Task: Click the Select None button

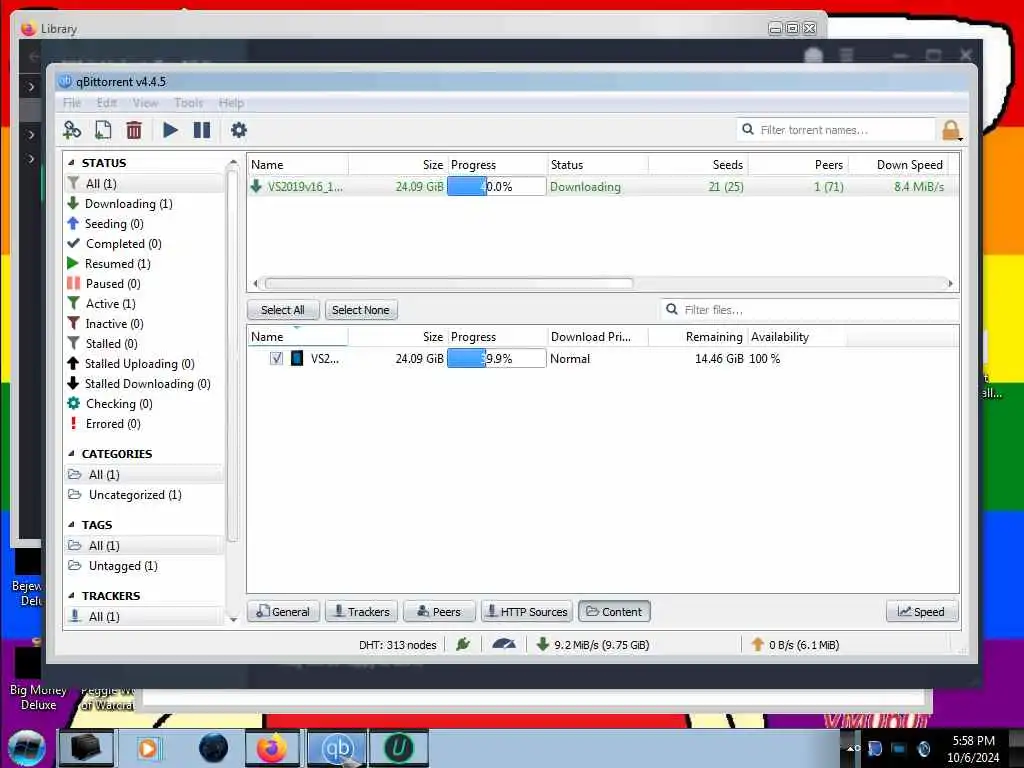Action: [x=360, y=310]
